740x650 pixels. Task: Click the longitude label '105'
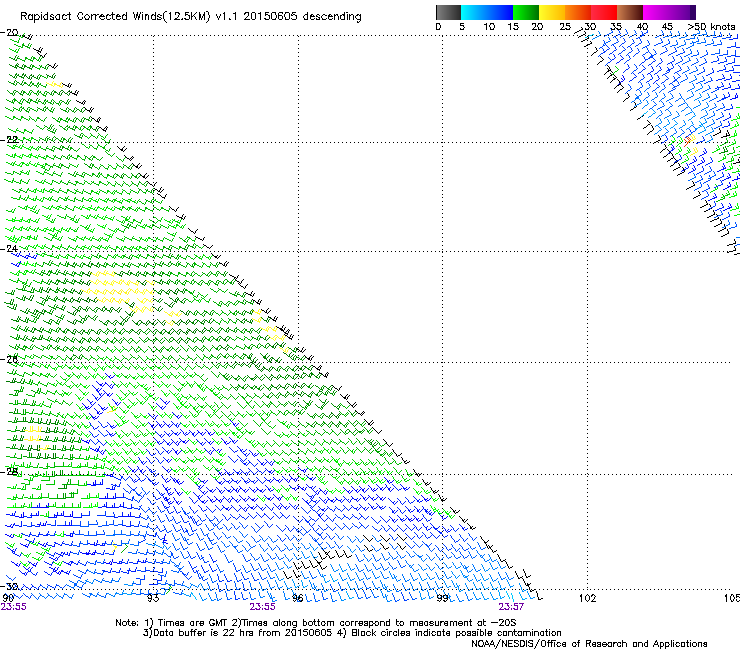(732, 598)
